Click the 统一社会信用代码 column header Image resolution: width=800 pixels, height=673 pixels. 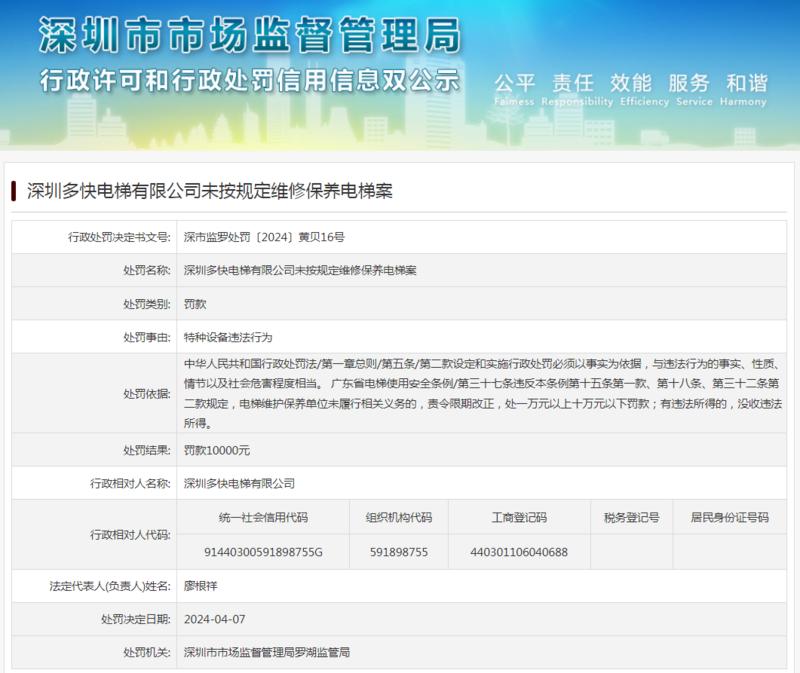[263, 517]
